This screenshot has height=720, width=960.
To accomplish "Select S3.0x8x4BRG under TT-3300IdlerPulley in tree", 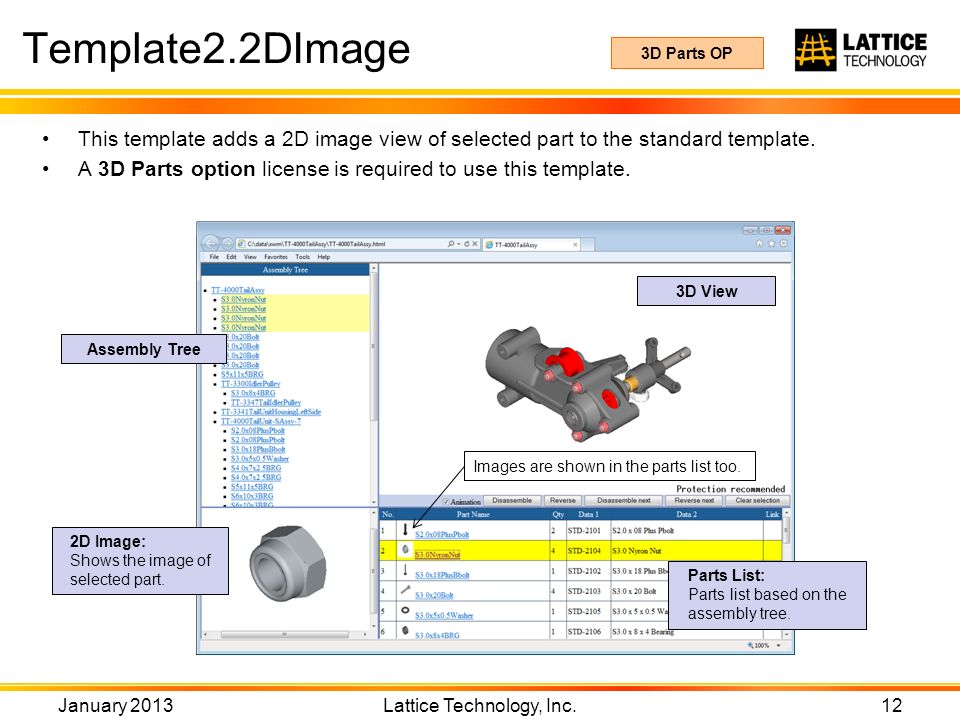I will 253,393.
